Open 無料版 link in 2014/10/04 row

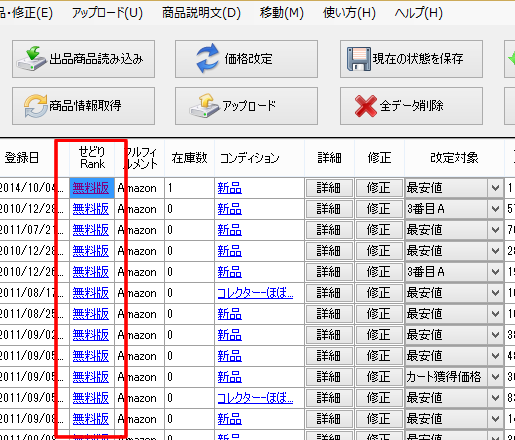point(91,188)
